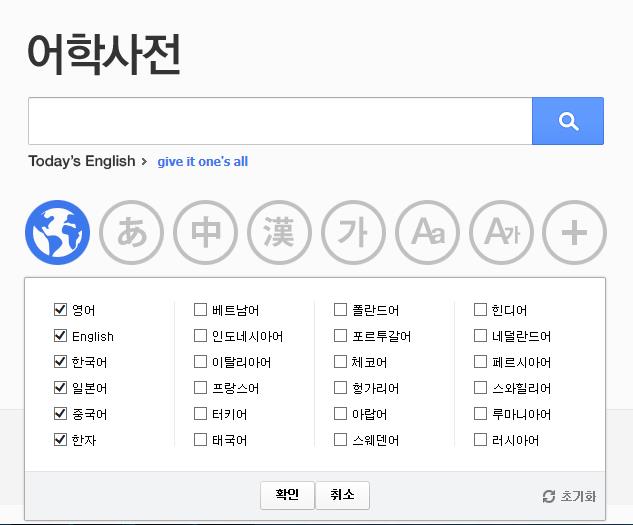Image resolution: width=633 pixels, height=525 pixels.
Task: Click the chevron after Today's English
Action: click(144, 162)
